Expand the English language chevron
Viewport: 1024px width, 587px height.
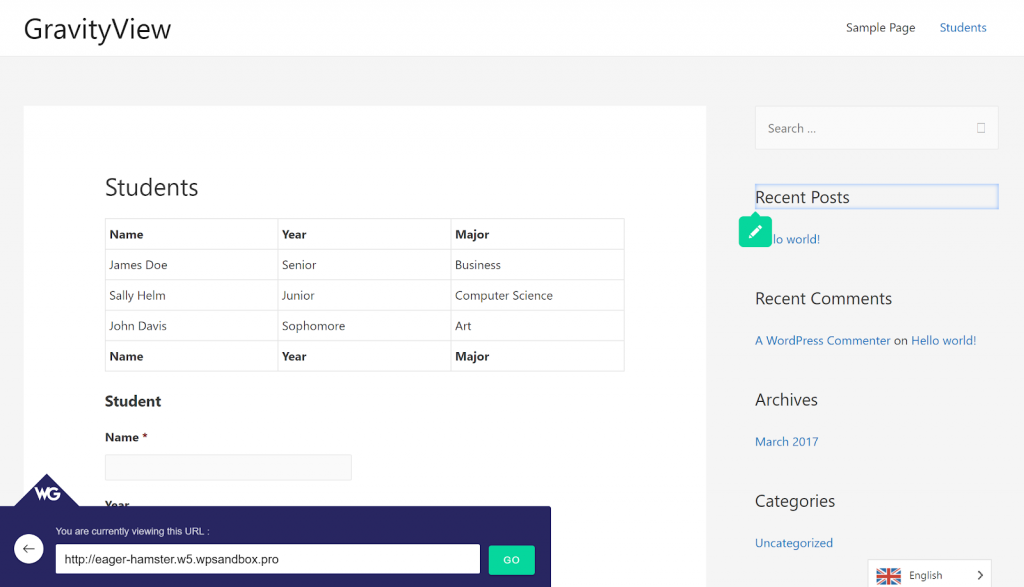point(980,575)
